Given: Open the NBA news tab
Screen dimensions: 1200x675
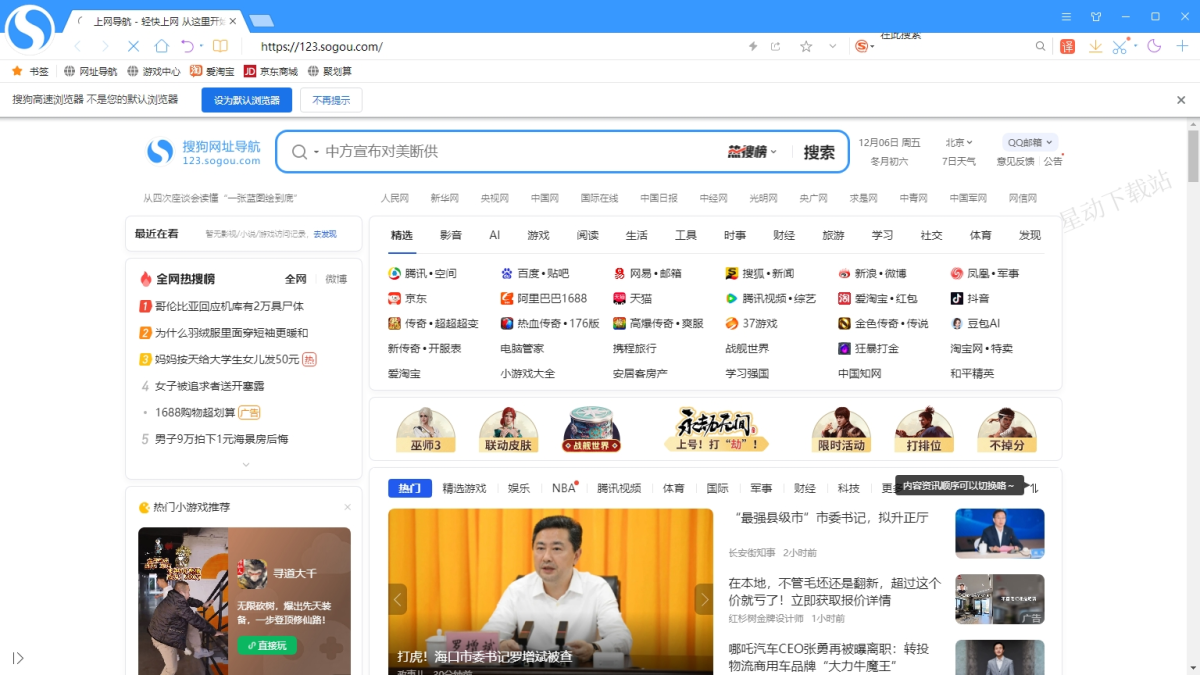Looking at the screenshot, I should click(x=565, y=488).
